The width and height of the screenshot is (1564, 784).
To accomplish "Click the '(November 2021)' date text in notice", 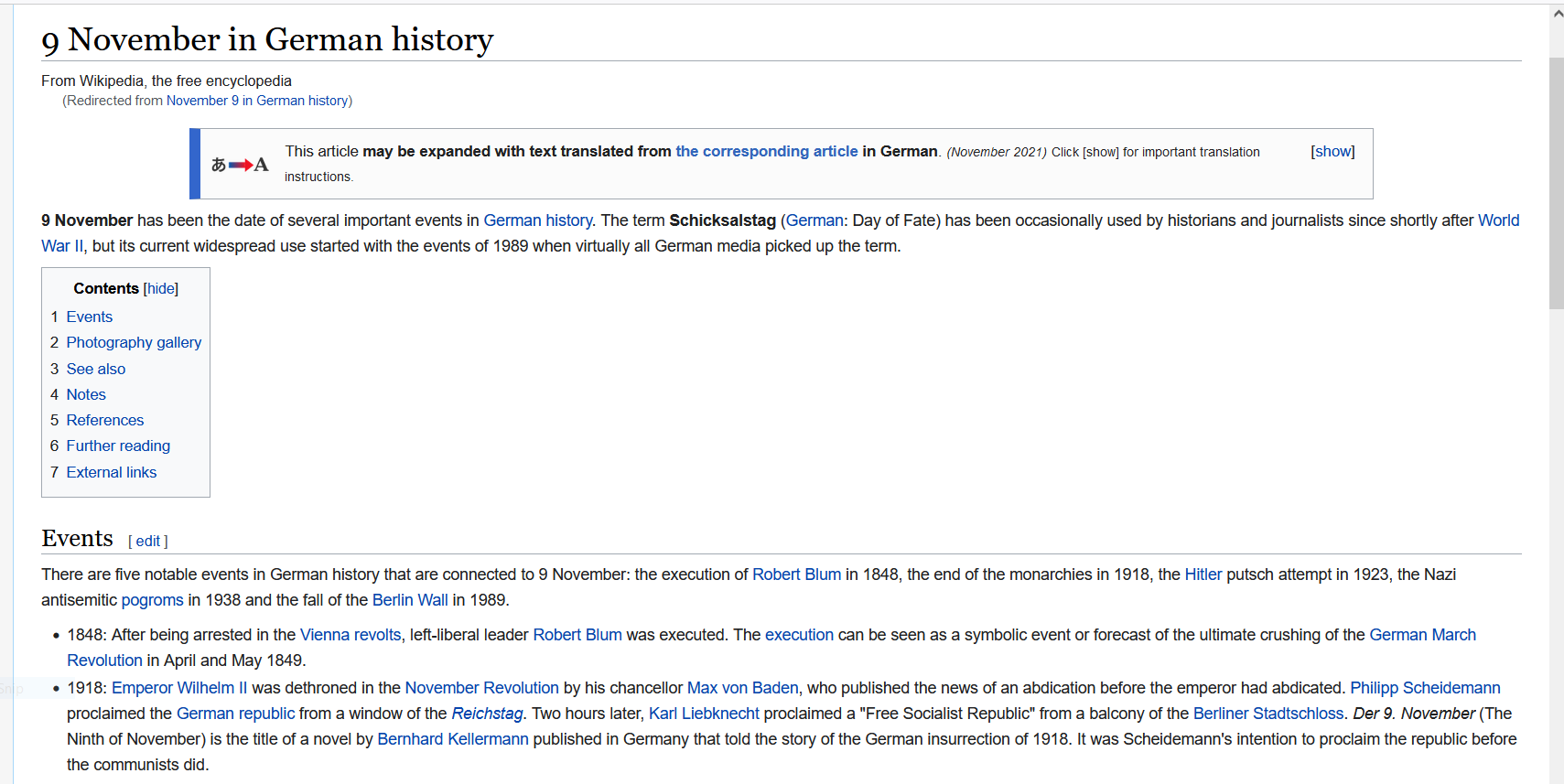I will point(997,153).
